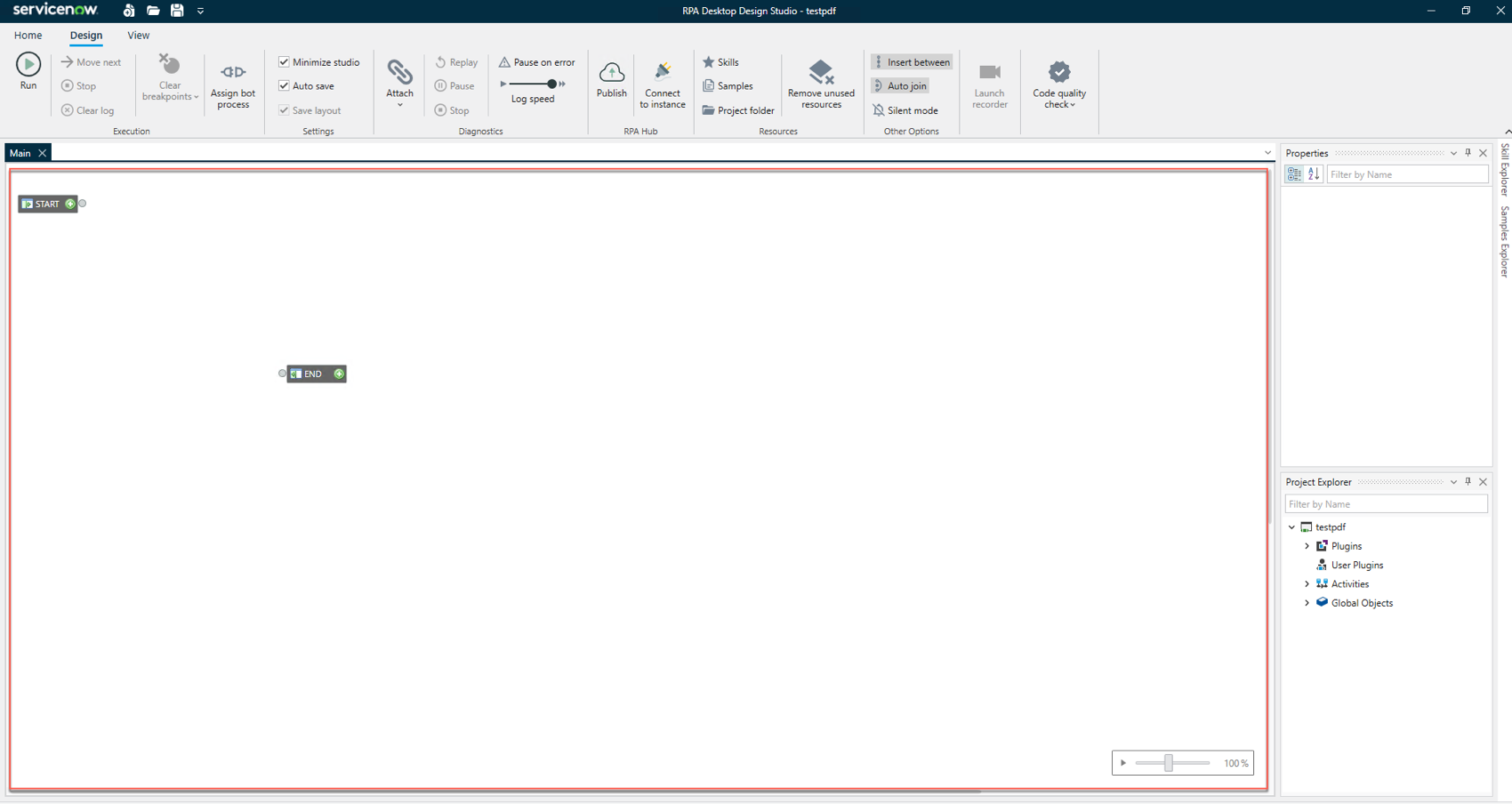This screenshot has height=804, width=1512.
Task: Toggle Auto save checkbox
Action: 284,86
